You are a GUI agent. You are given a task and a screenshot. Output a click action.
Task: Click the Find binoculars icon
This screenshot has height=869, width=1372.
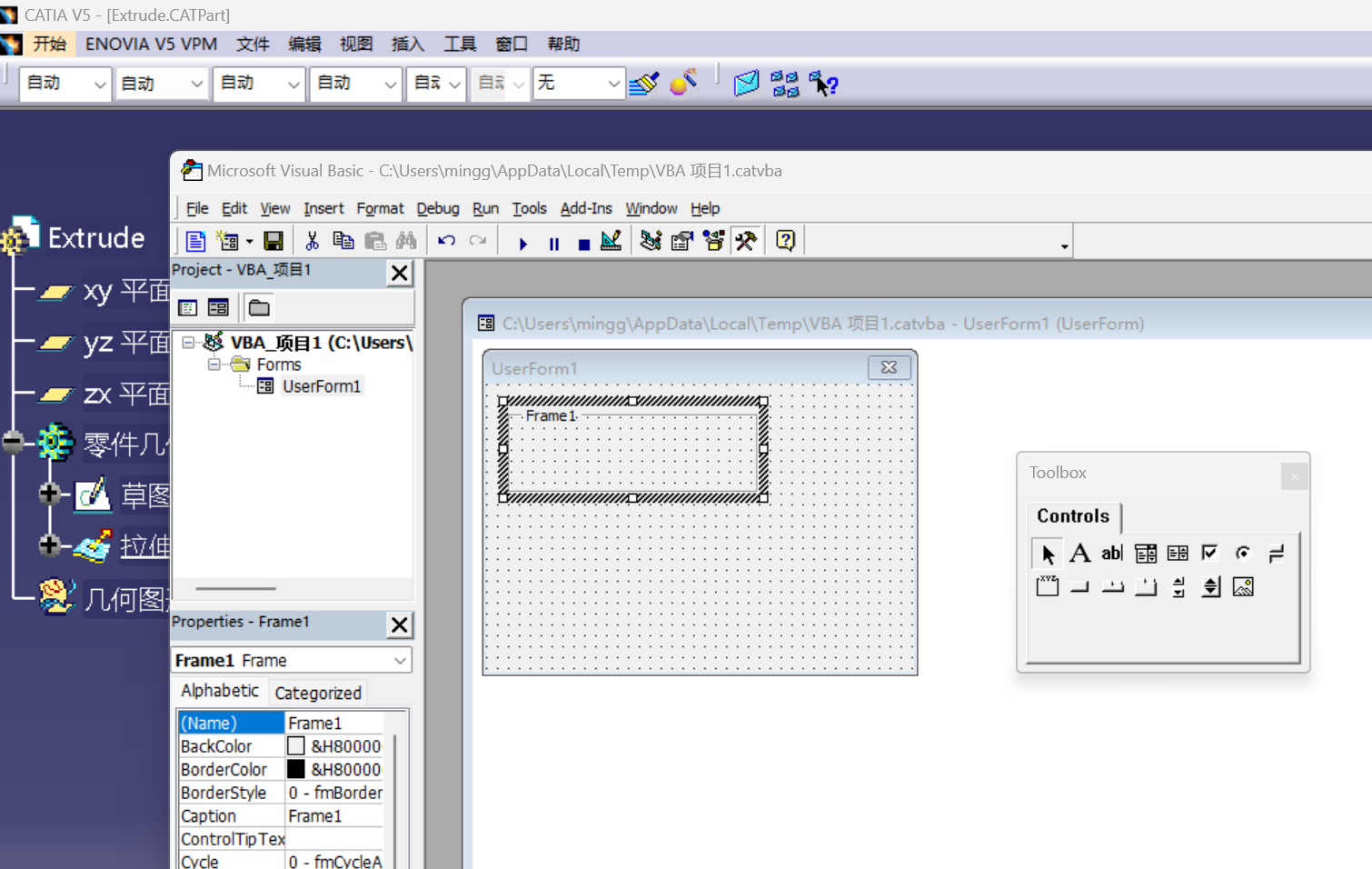[406, 241]
